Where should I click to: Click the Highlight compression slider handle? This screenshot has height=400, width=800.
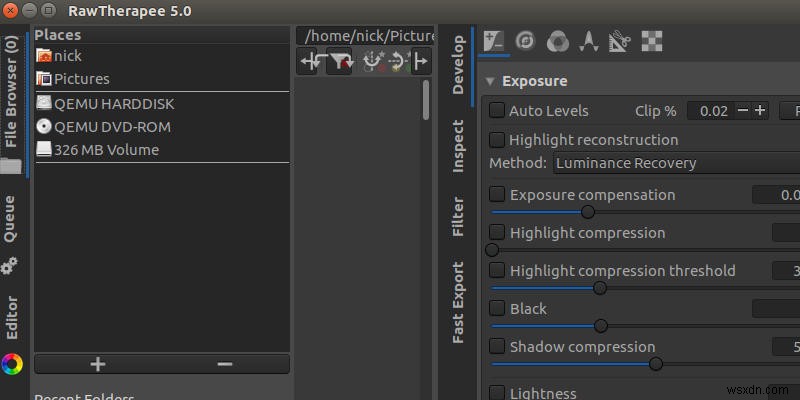click(x=492, y=250)
